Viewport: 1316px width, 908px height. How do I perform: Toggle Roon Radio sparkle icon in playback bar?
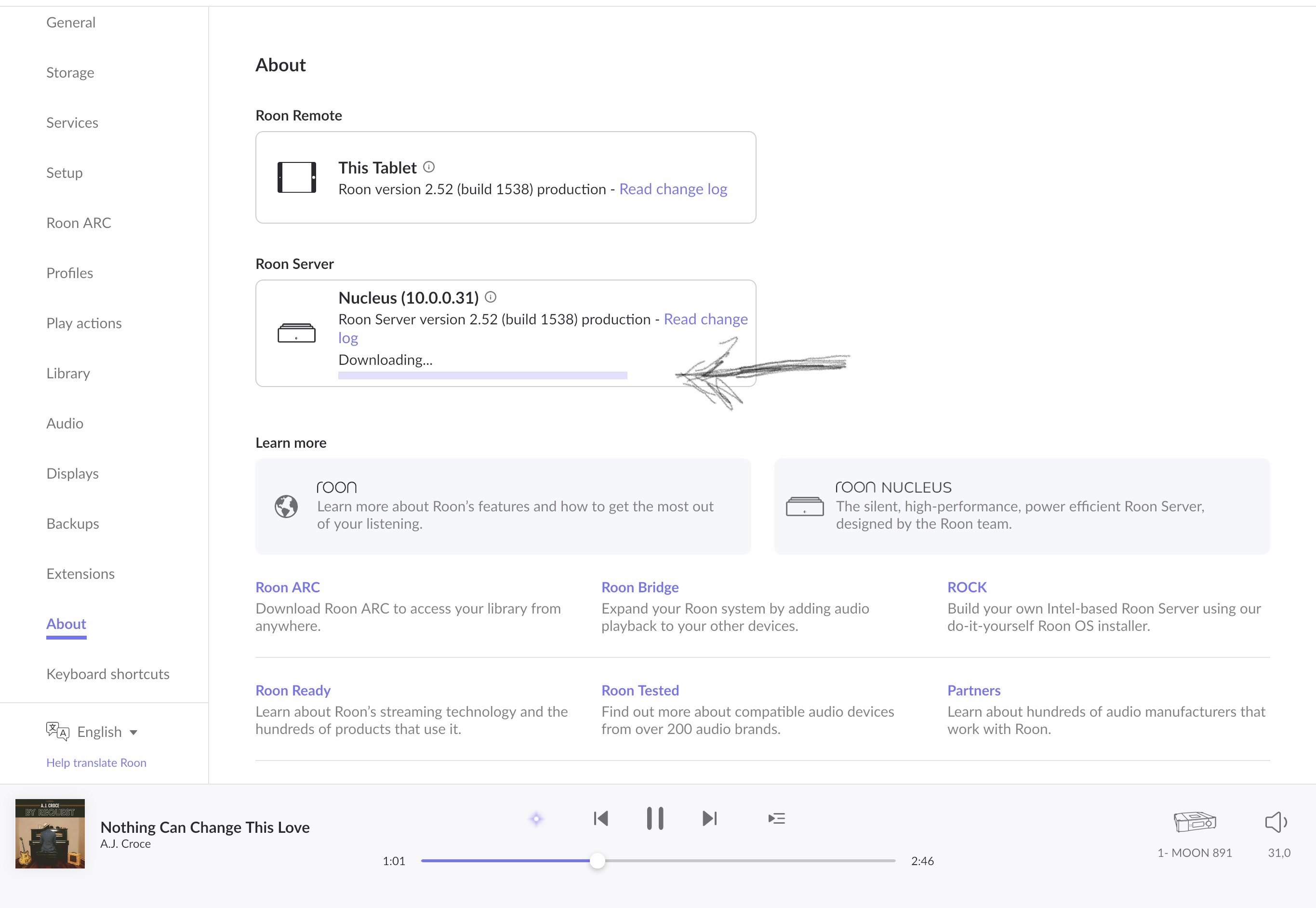coord(536,819)
